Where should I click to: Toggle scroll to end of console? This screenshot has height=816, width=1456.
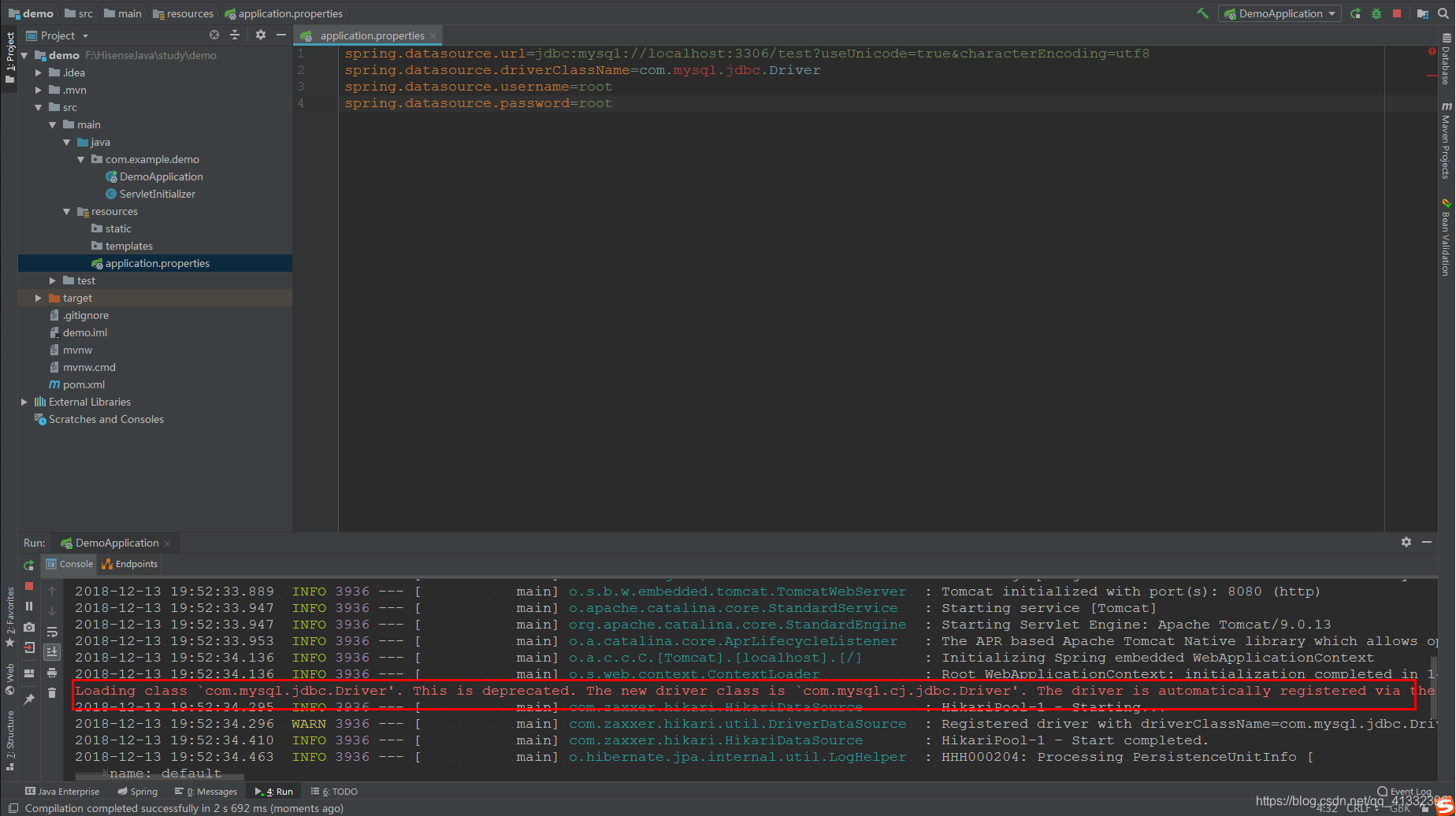pyautogui.click(x=52, y=651)
